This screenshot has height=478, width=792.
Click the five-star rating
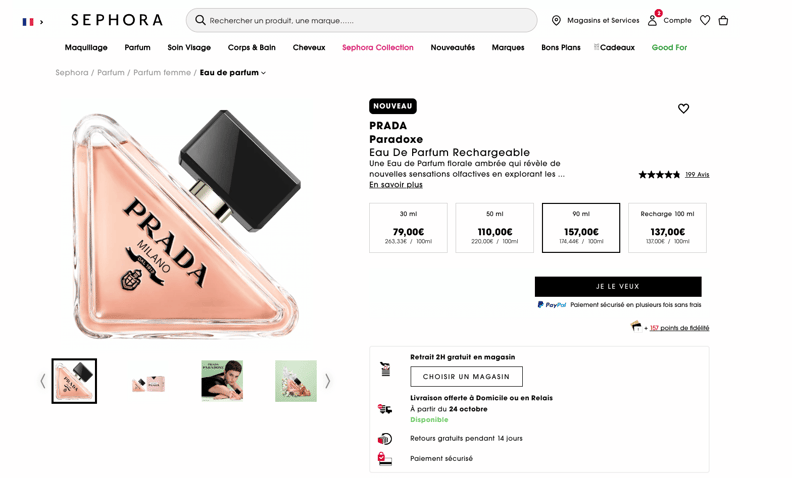[x=659, y=175]
